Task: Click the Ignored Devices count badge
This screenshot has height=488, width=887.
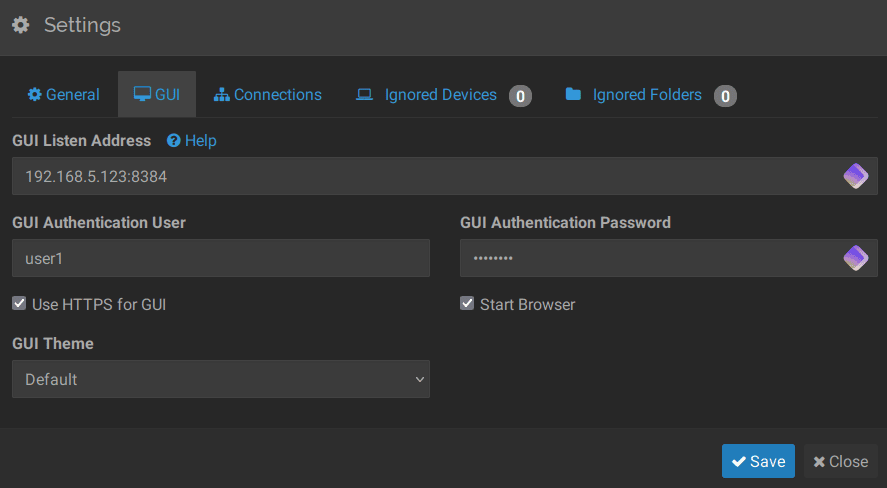Action: coord(520,96)
